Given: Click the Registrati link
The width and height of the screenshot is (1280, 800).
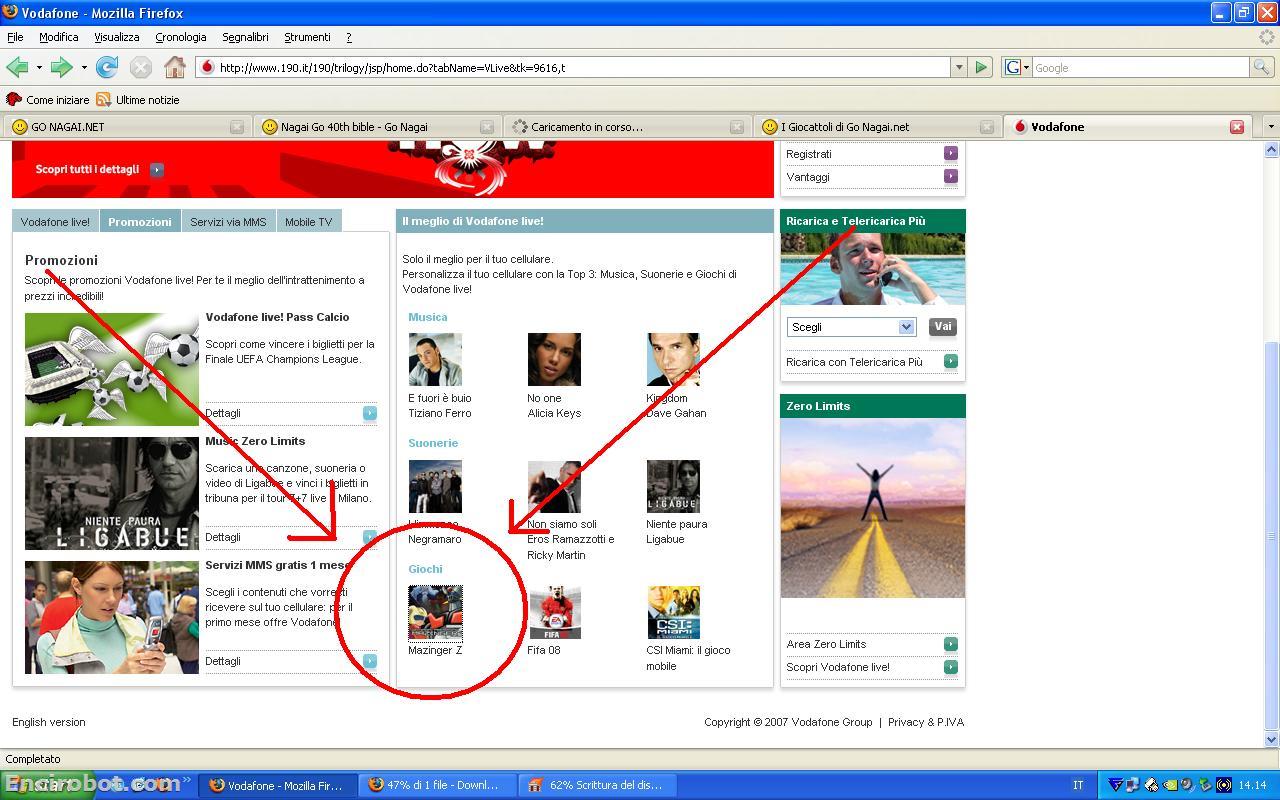Looking at the screenshot, I should tap(809, 154).
